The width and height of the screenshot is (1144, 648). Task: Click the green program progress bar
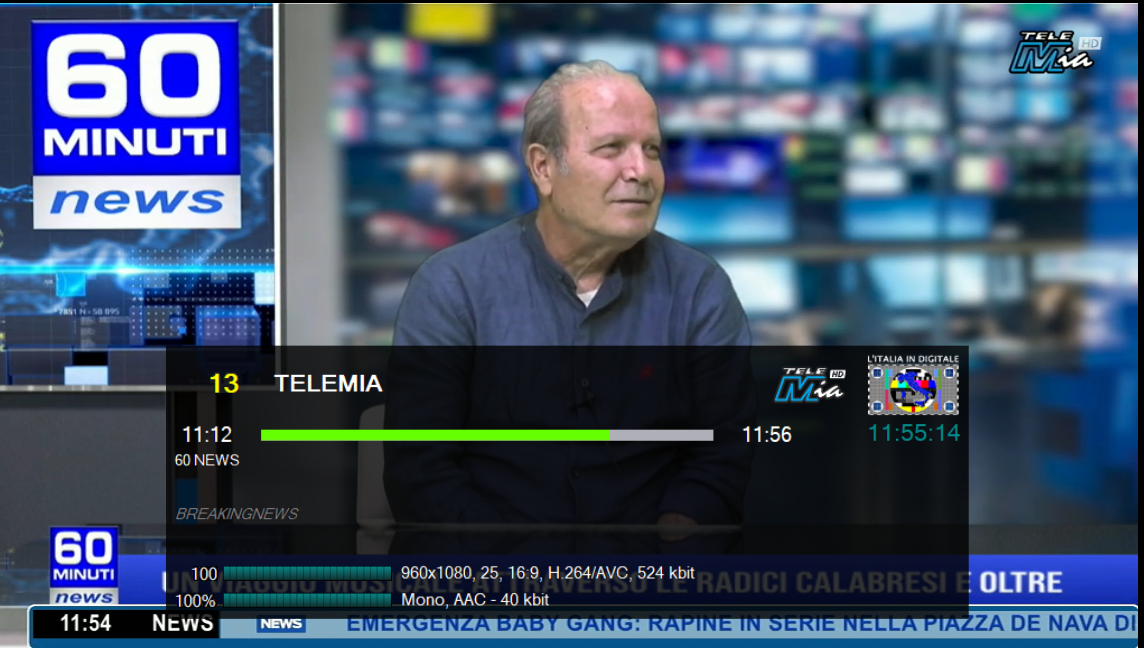(x=487, y=436)
